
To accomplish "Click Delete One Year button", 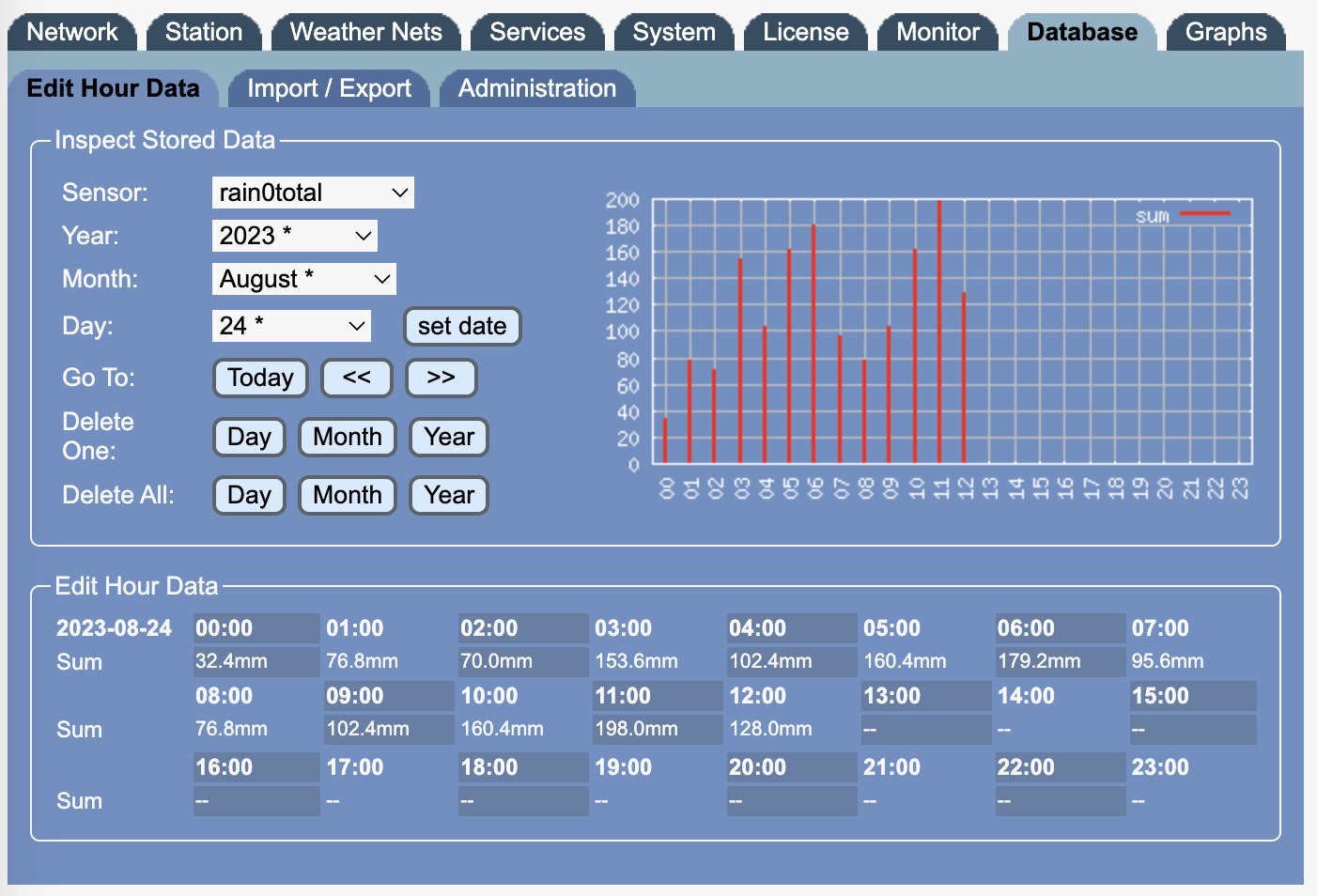I will click(x=449, y=437).
